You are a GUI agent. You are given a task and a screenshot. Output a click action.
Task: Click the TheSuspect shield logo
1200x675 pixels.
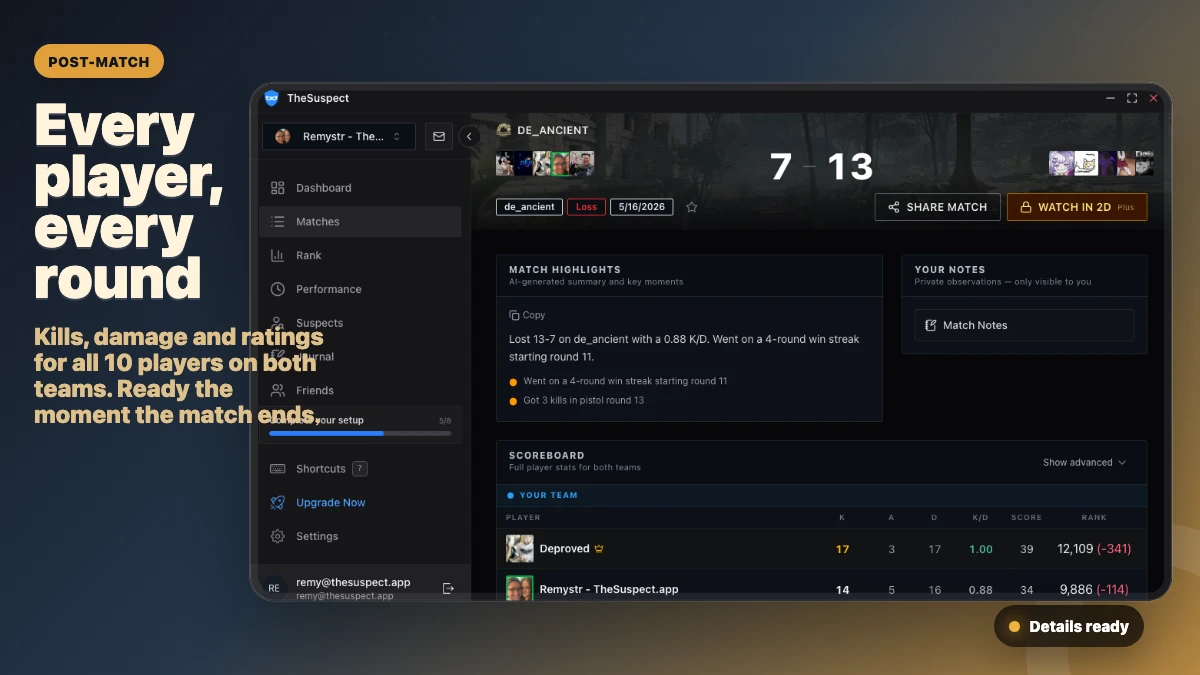point(271,98)
